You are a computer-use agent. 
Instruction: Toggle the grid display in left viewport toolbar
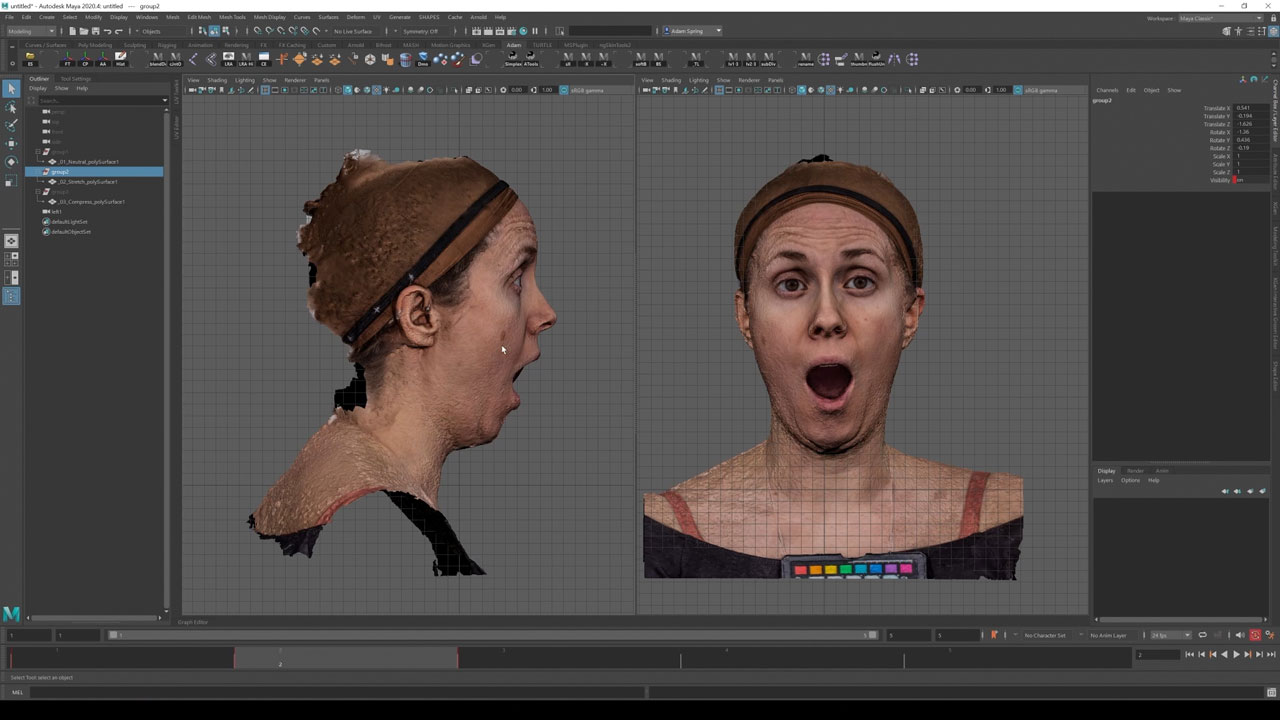click(265, 90)
